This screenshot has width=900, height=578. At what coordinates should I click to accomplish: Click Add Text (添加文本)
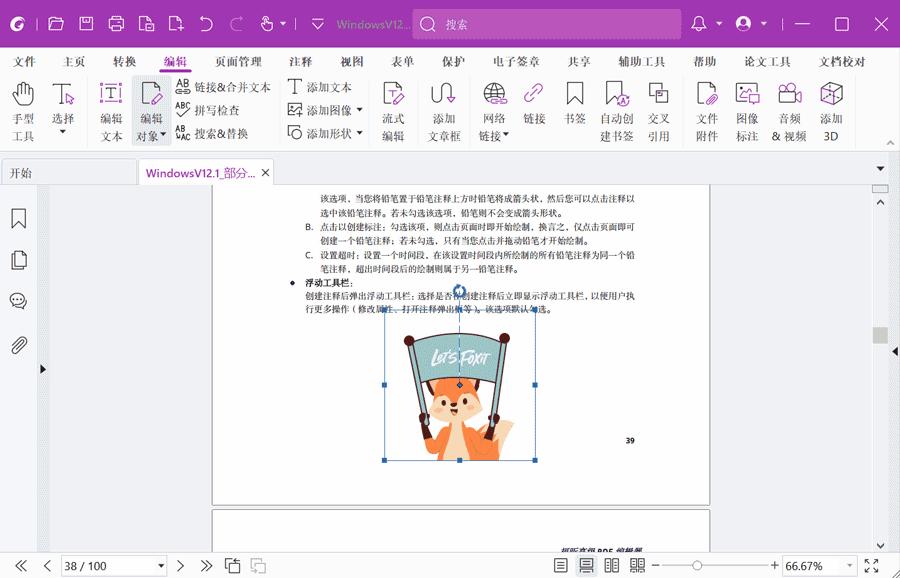[x=320, y=87]
